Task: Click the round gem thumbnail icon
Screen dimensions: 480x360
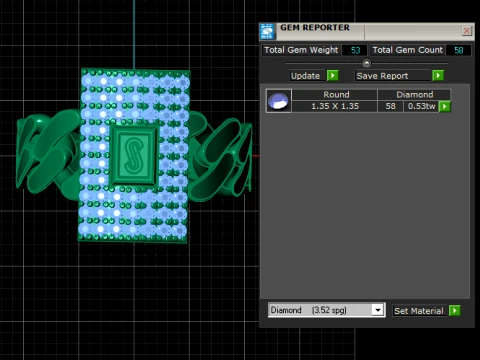Action: (279, 101)
